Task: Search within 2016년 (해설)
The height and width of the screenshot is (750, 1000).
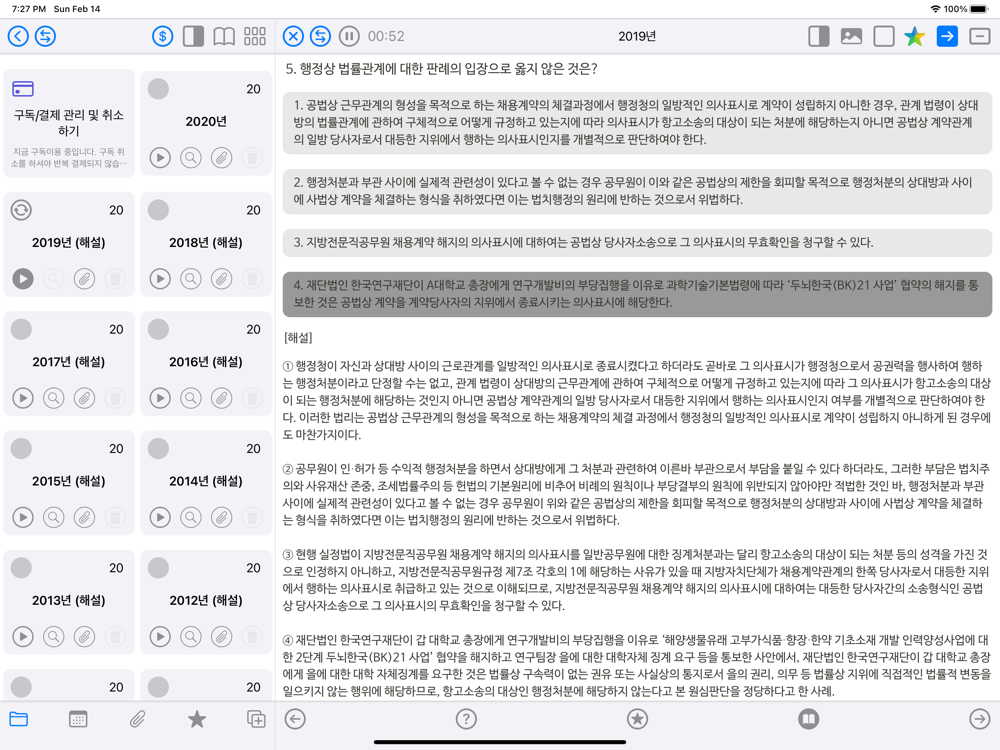Action: (191, 398)
